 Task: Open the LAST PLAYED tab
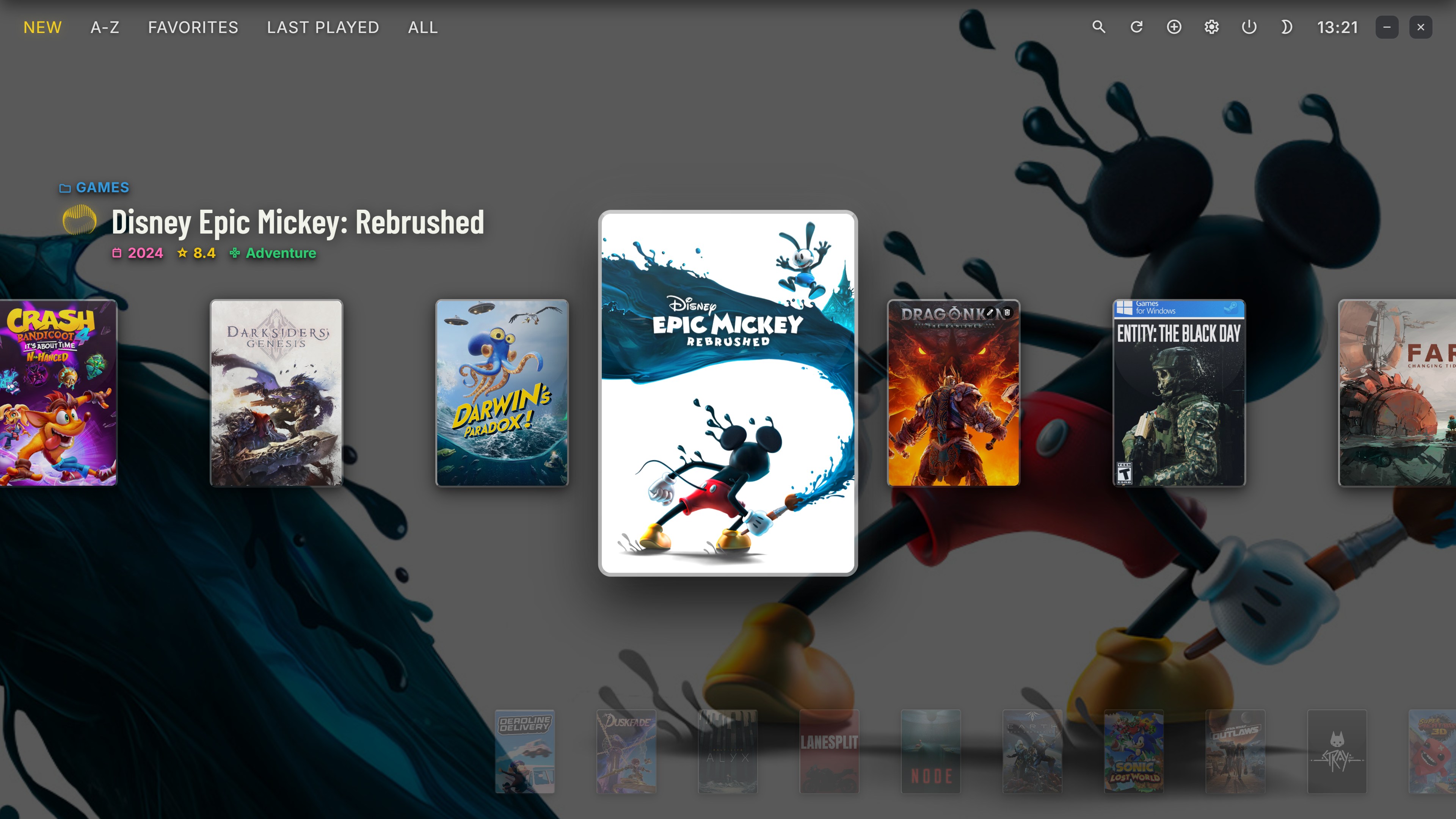[323, 27]
